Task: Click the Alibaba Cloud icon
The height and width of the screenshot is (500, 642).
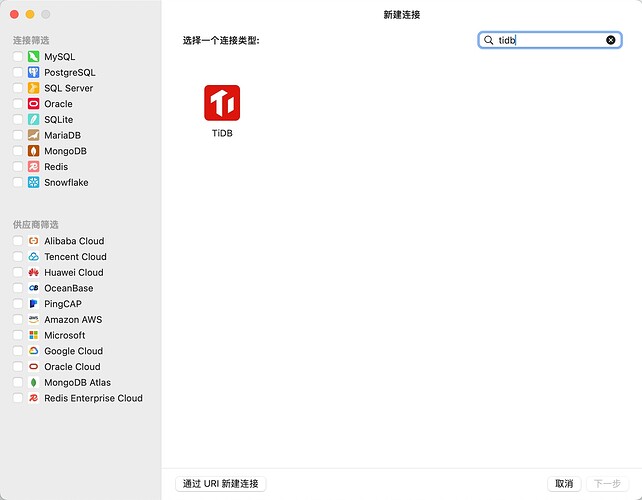Action: 34,241
